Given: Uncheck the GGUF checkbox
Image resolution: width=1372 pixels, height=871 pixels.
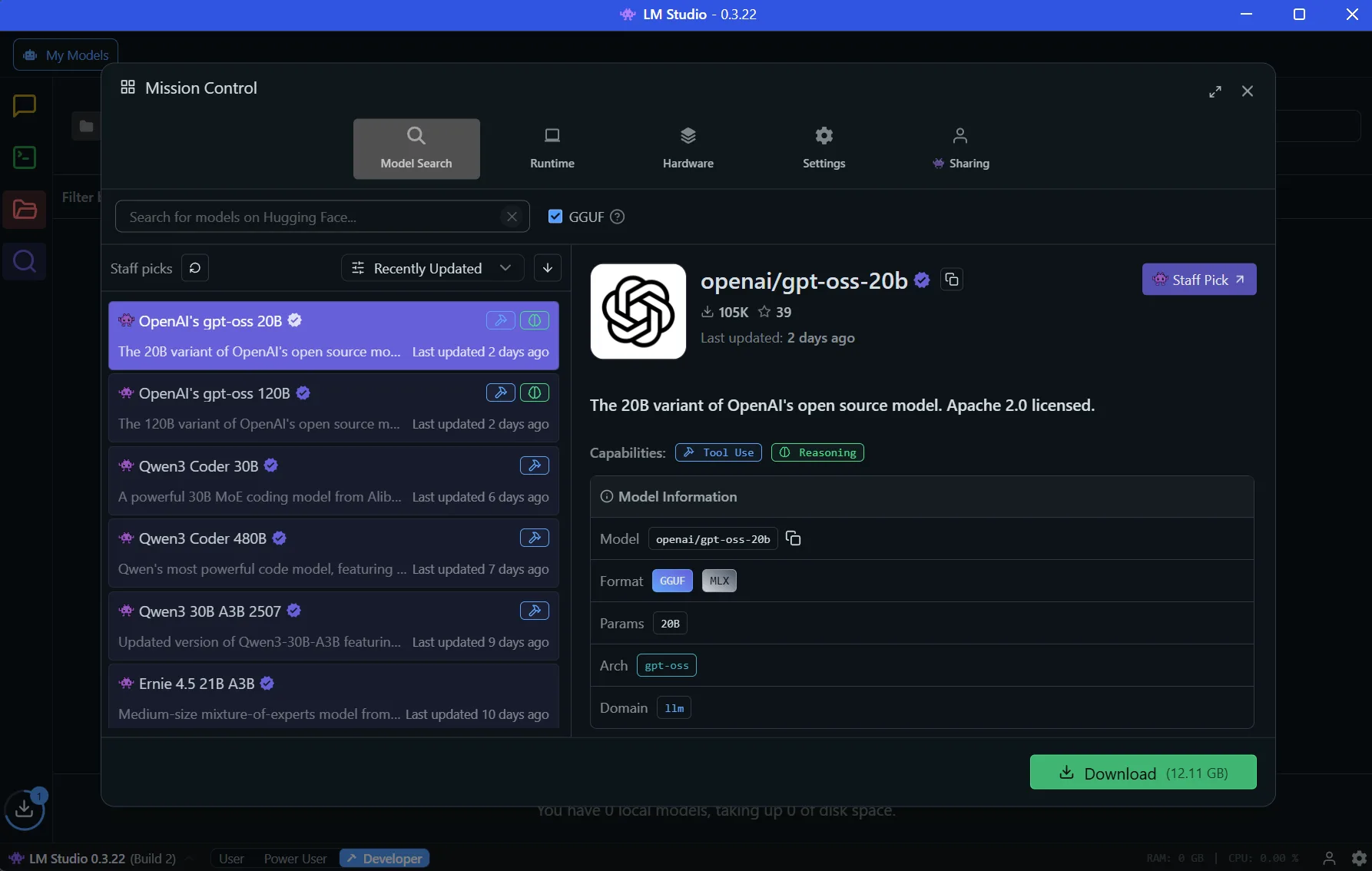Looking at the screenshot, I should 555,217.
